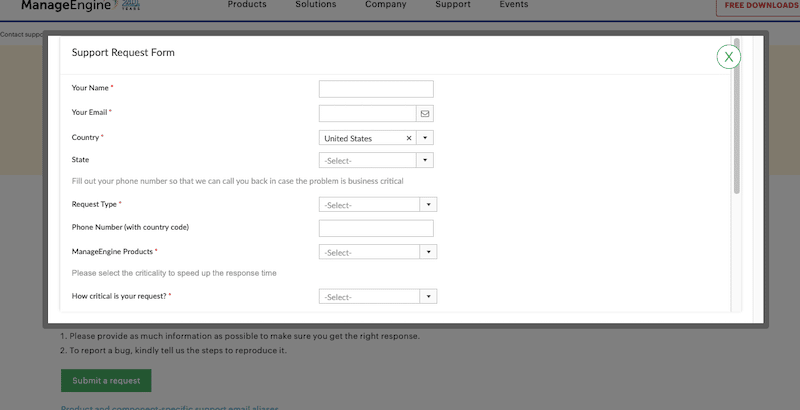This screenshot has height=410, width=800.
Task: Click the phone number hint text
Action: [237, 181]
